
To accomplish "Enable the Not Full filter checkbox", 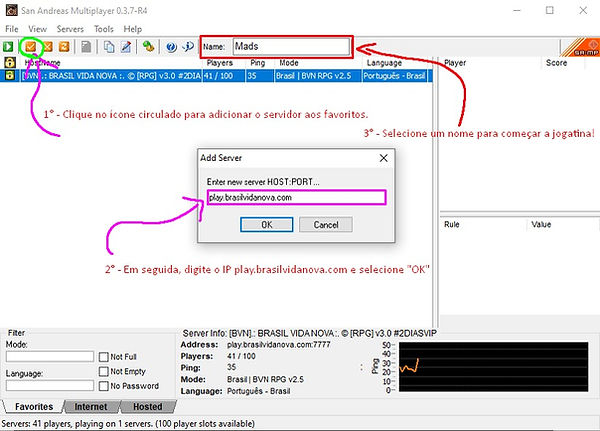I will (104, 357).
